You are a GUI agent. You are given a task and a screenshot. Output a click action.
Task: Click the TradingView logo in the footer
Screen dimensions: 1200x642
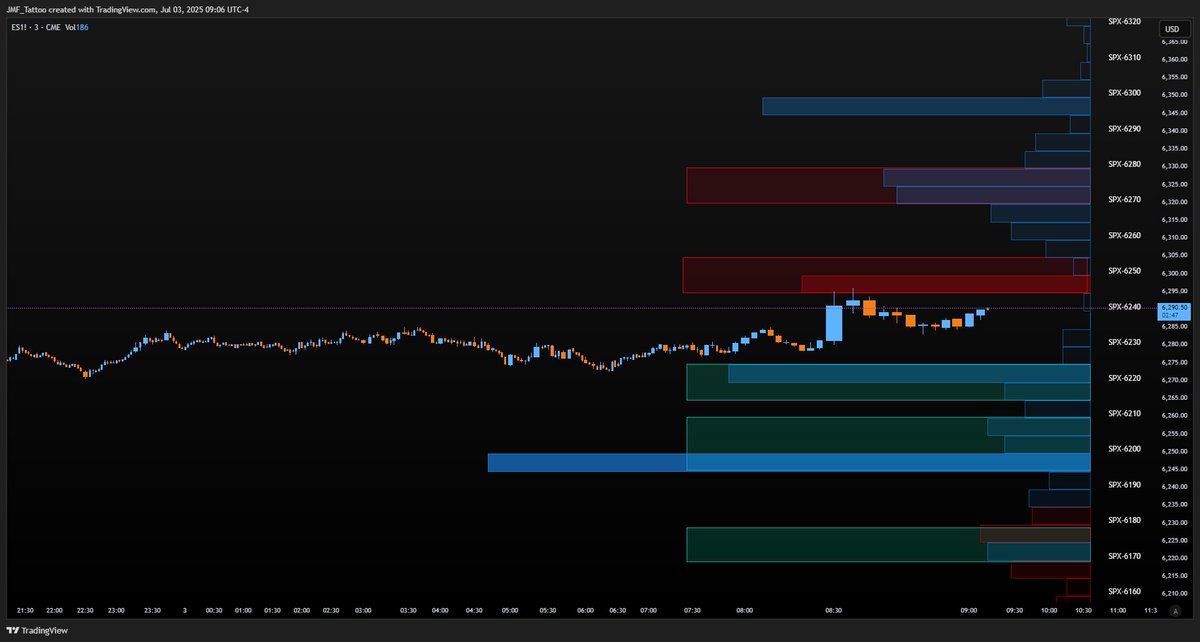pos(38,631)
